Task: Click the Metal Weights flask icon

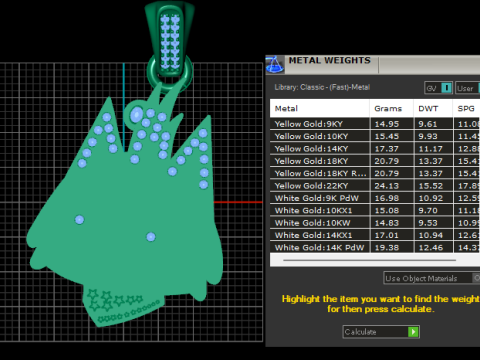Action: (275, 64)
